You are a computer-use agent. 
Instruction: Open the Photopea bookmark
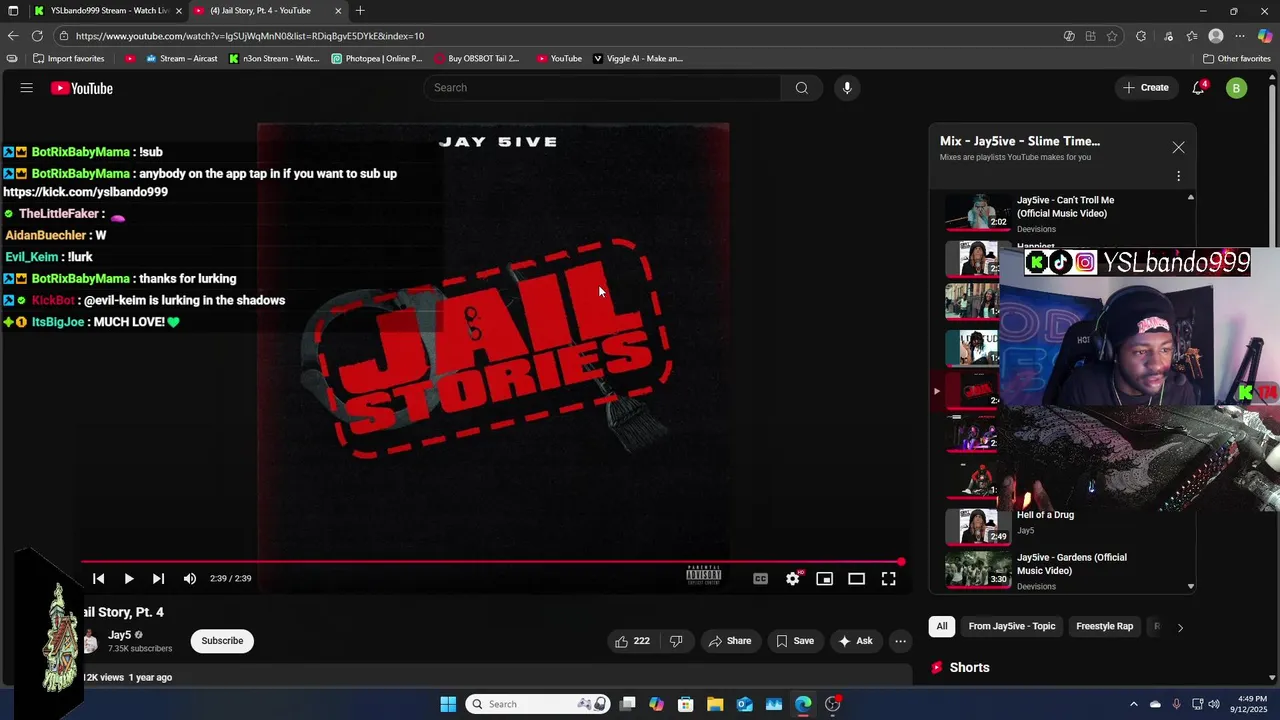point(376,59)
